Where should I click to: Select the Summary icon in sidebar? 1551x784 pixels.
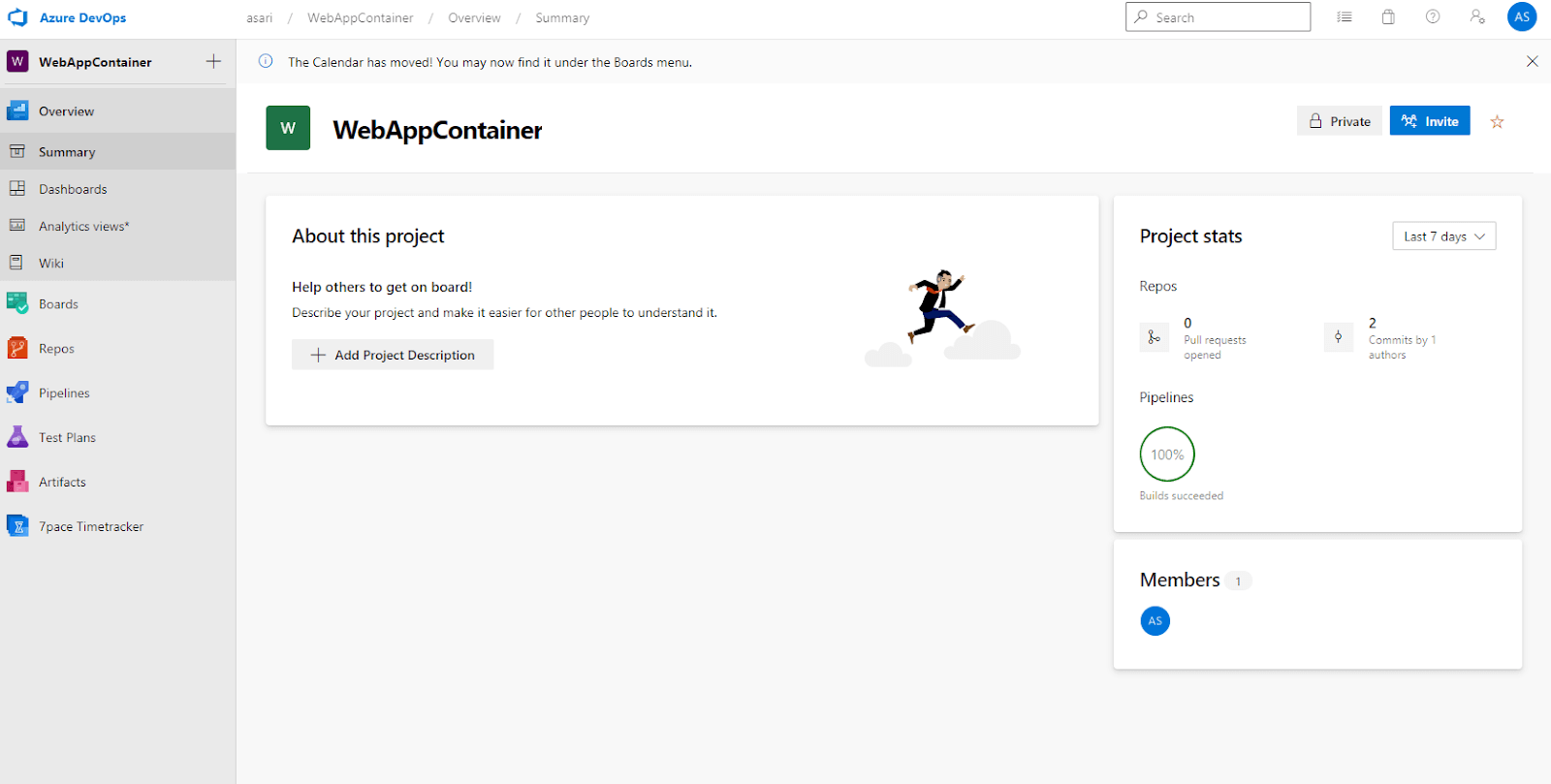click(17, 151)
